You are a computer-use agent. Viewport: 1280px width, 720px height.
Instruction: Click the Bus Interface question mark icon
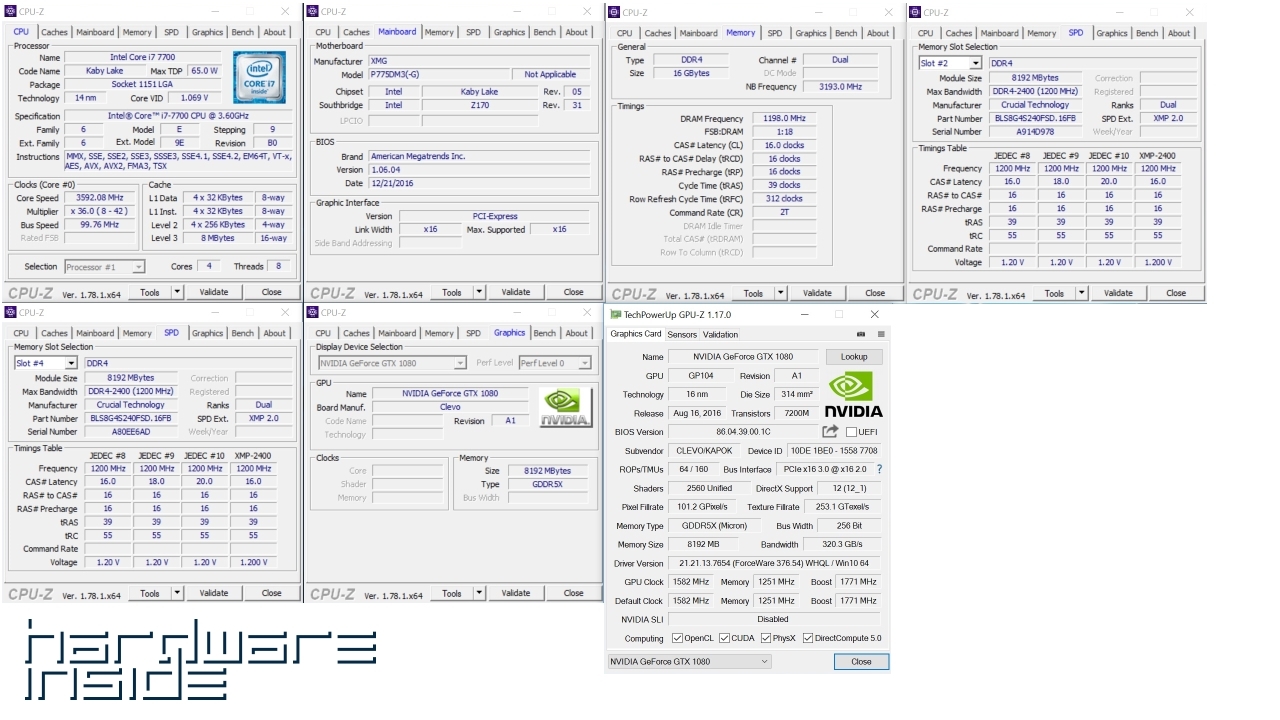pos(879,469)
